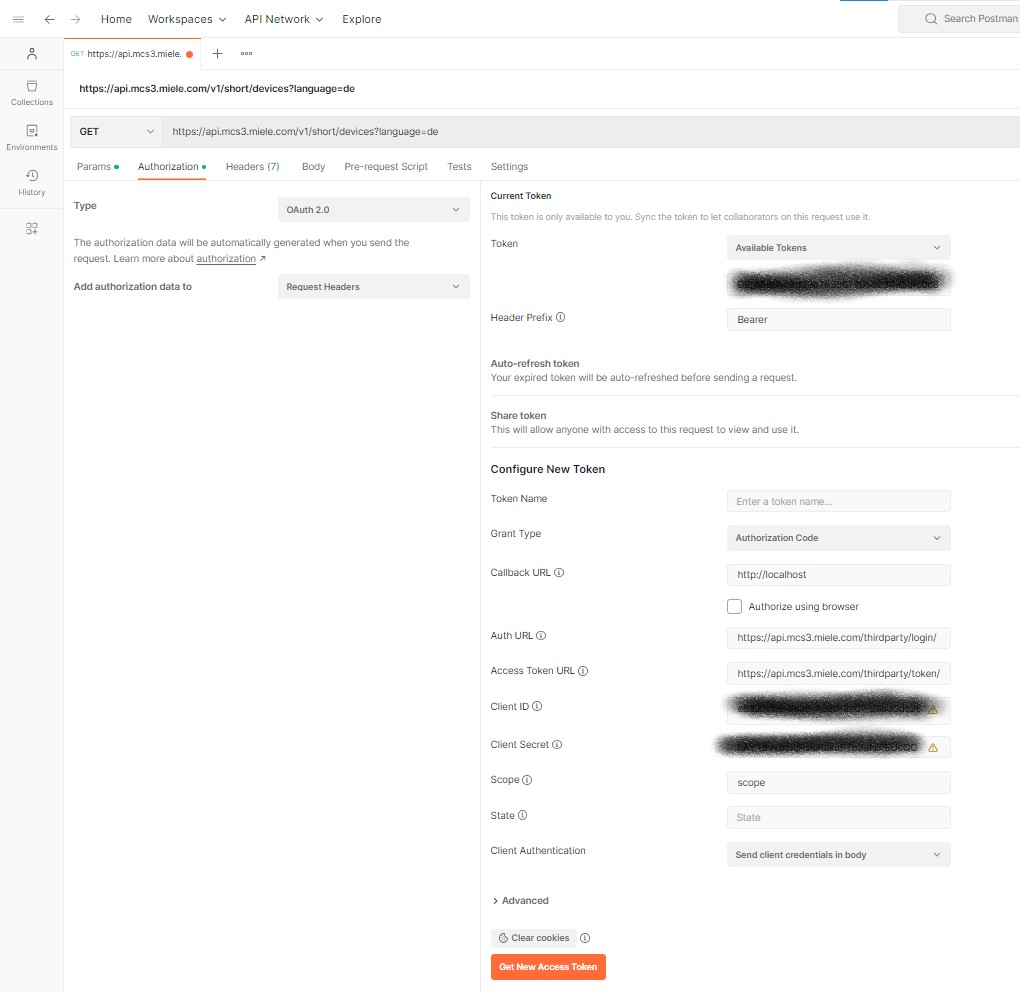This screenshot has height=992, width=1020.
Task: Show Access Token URL info icon
Action: tap(583, 671)
